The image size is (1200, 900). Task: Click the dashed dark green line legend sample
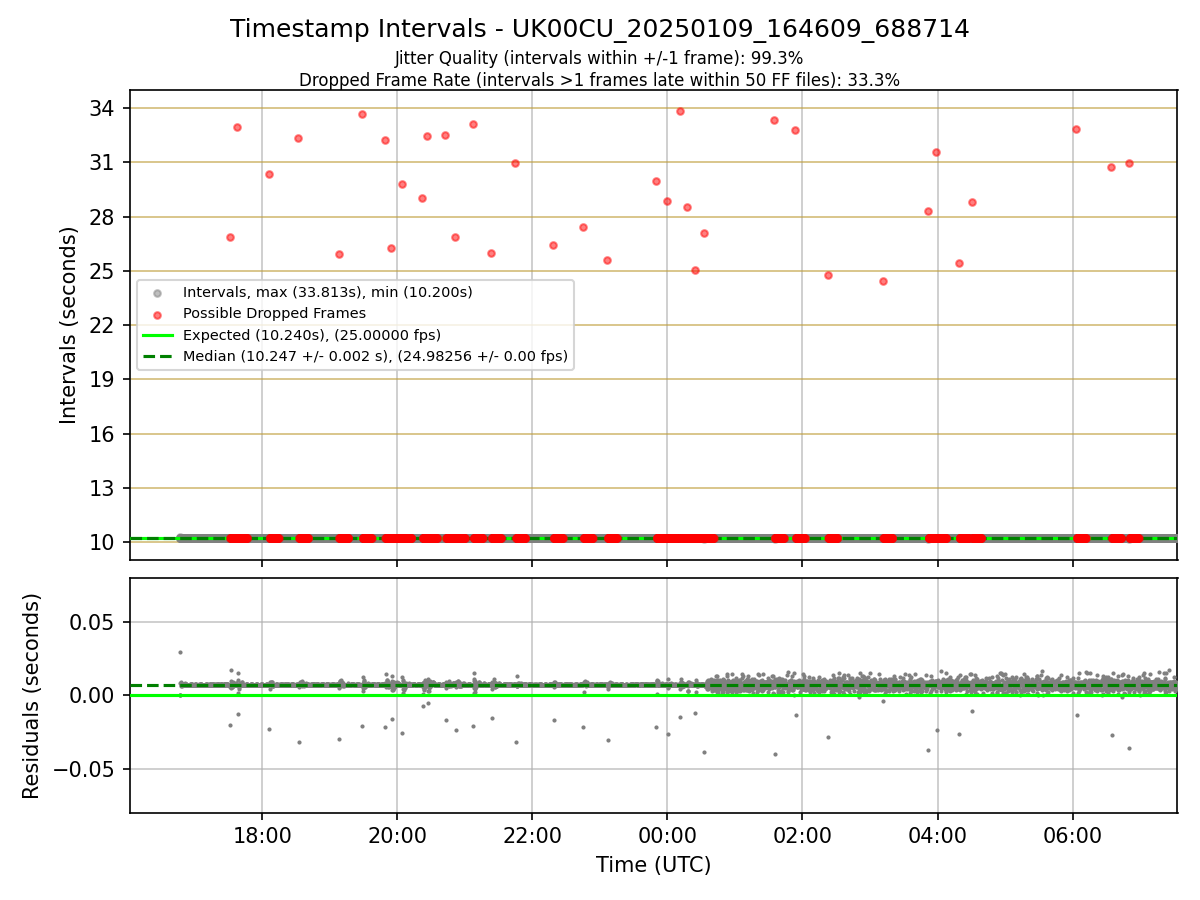[156, 356]
